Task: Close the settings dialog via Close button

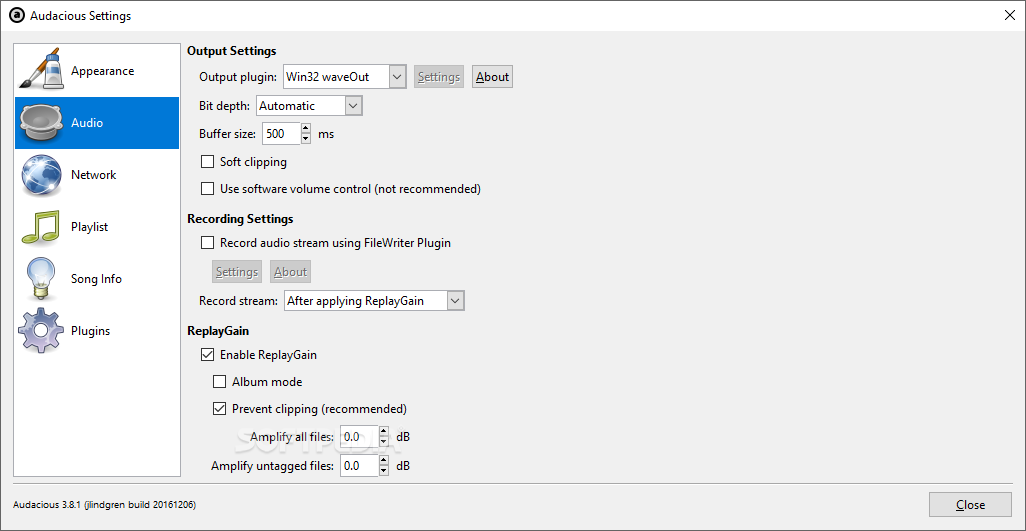Action: (970, 505)
